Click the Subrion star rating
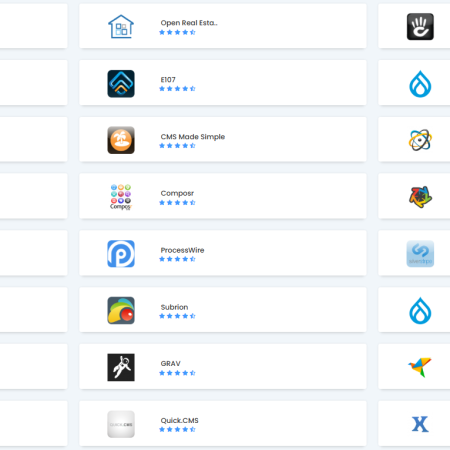The image size is (450, 450). tap(177, 316)
